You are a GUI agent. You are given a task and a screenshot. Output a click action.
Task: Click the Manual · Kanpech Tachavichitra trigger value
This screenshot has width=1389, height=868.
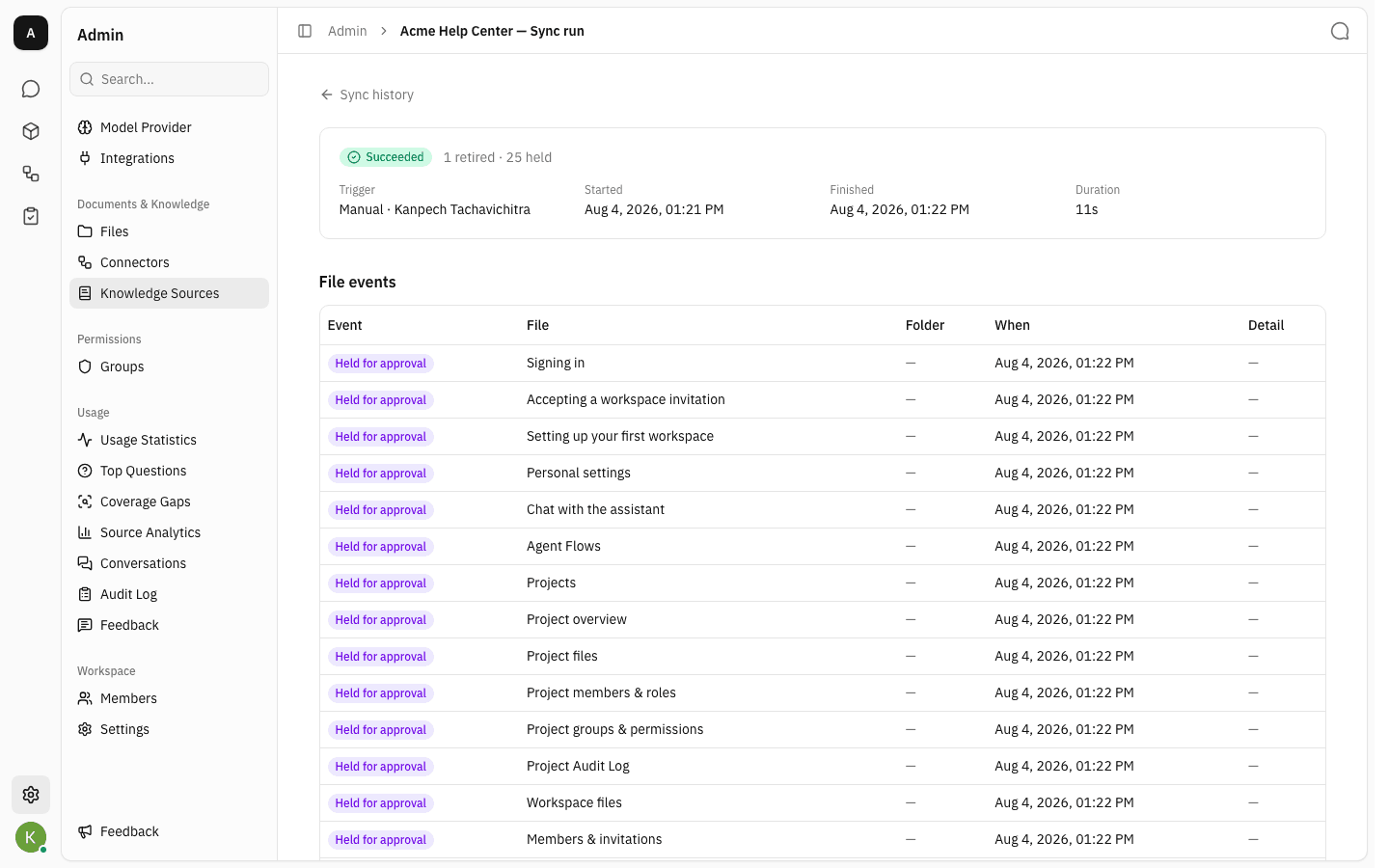[435, 209]
